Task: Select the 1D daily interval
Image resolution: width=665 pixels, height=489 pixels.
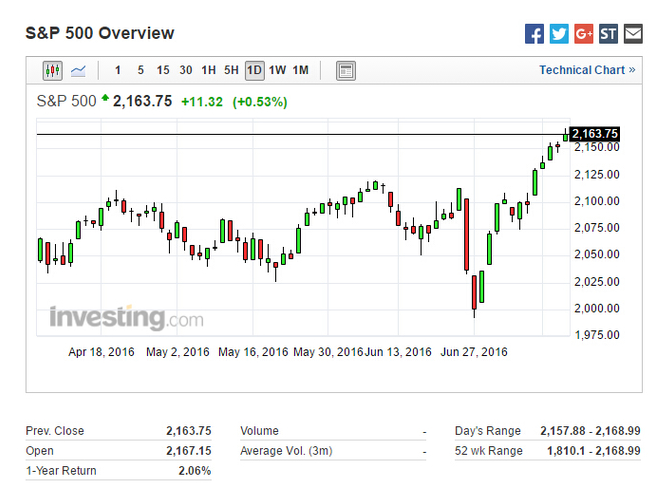Action: point(254,70)
